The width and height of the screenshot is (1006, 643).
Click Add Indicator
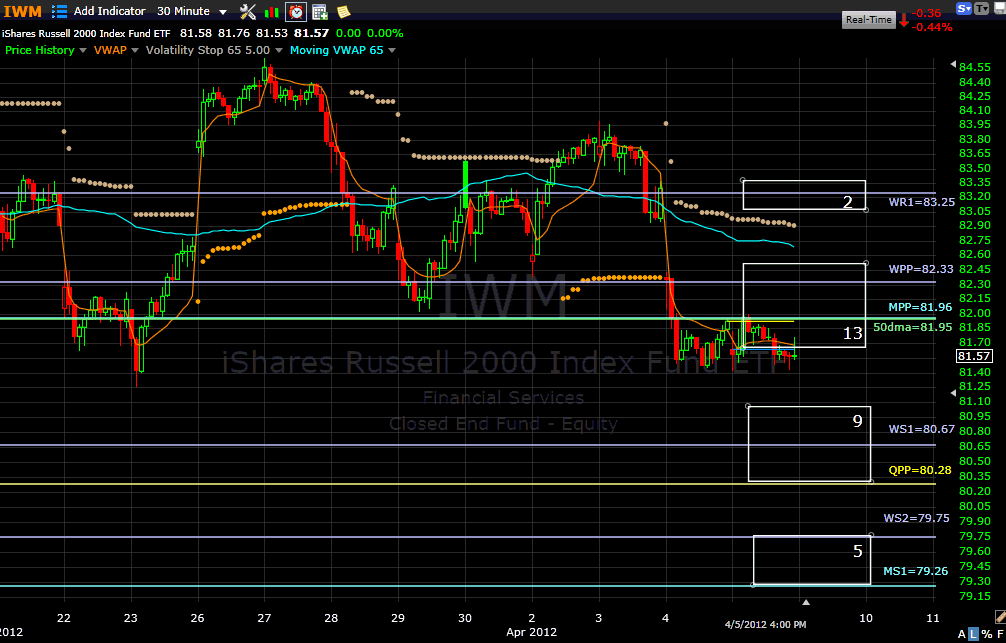[x=110, y=11]
